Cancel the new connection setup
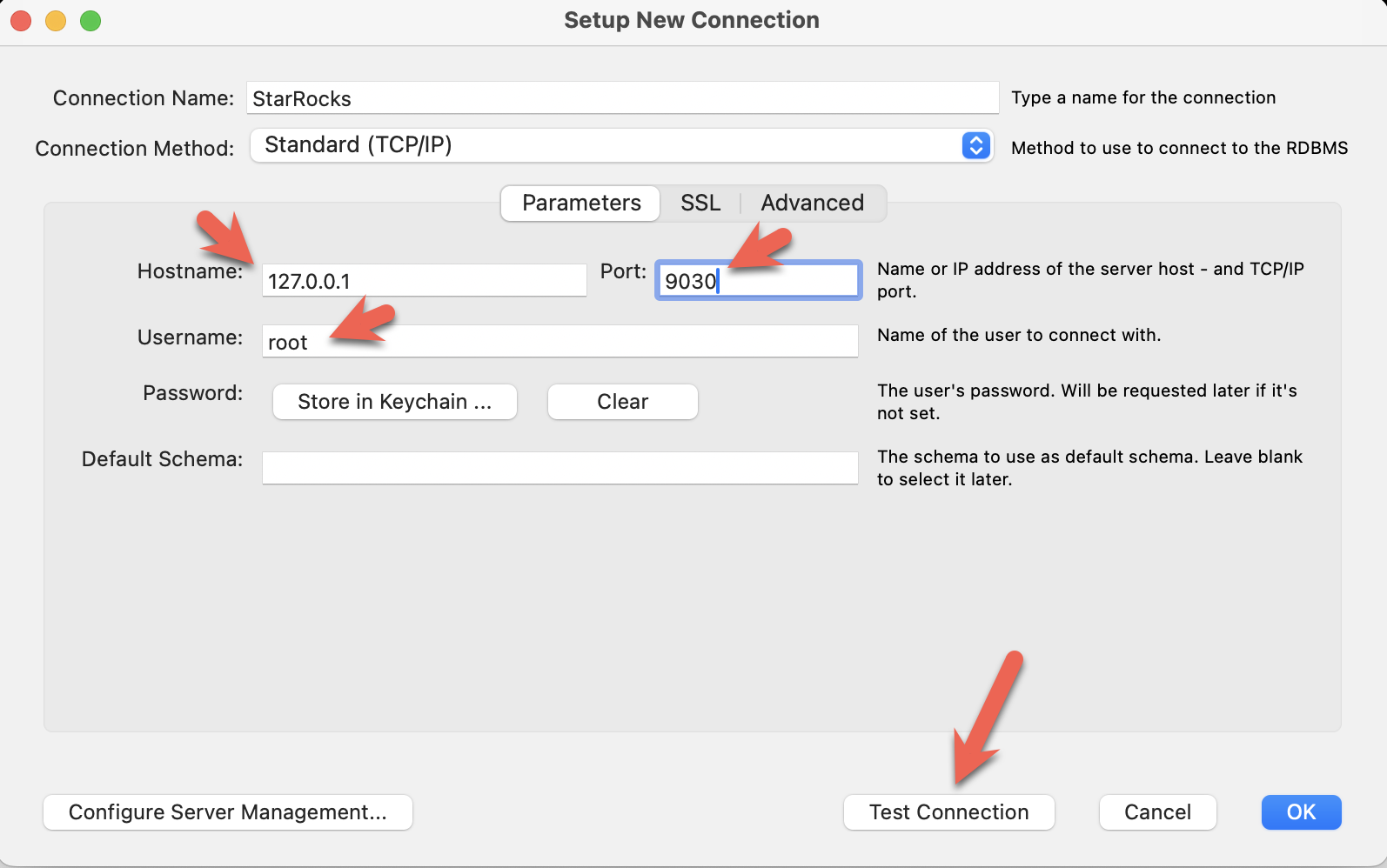1387x868 pixels. click(x=1157, y=812)
